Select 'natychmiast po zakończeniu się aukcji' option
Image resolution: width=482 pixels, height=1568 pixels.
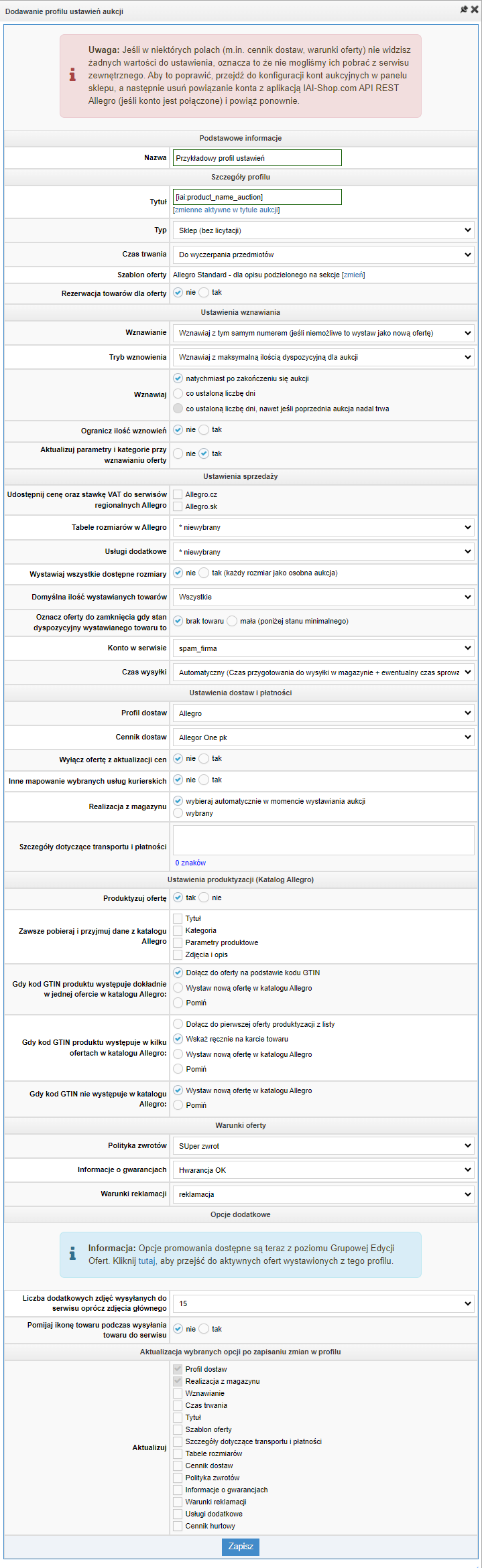[x=178, y=378]
